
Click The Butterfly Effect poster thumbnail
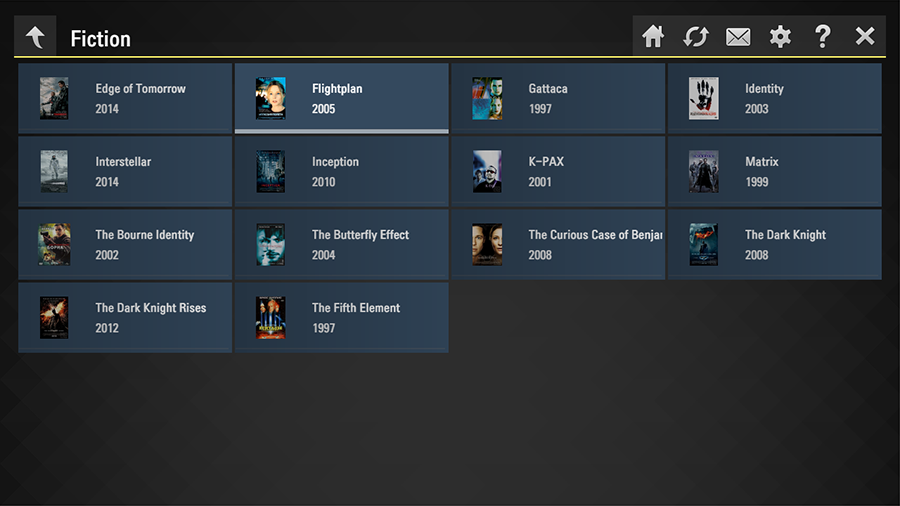[270, 244]
